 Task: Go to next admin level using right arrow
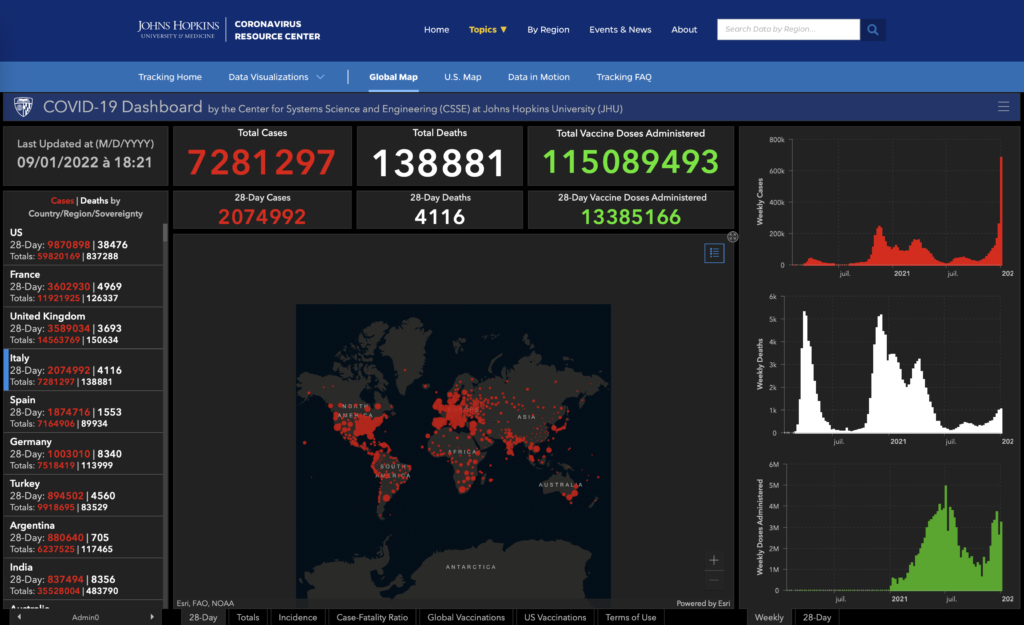(152, 617)
